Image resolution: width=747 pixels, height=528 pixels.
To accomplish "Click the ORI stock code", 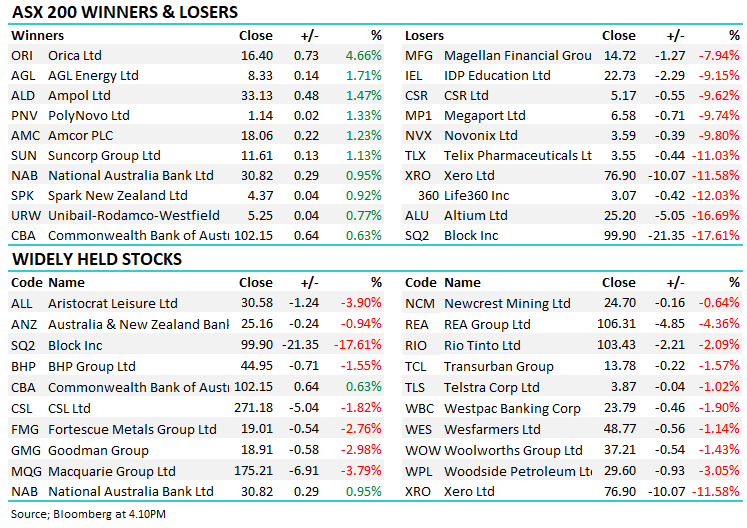I will [22, 56].
